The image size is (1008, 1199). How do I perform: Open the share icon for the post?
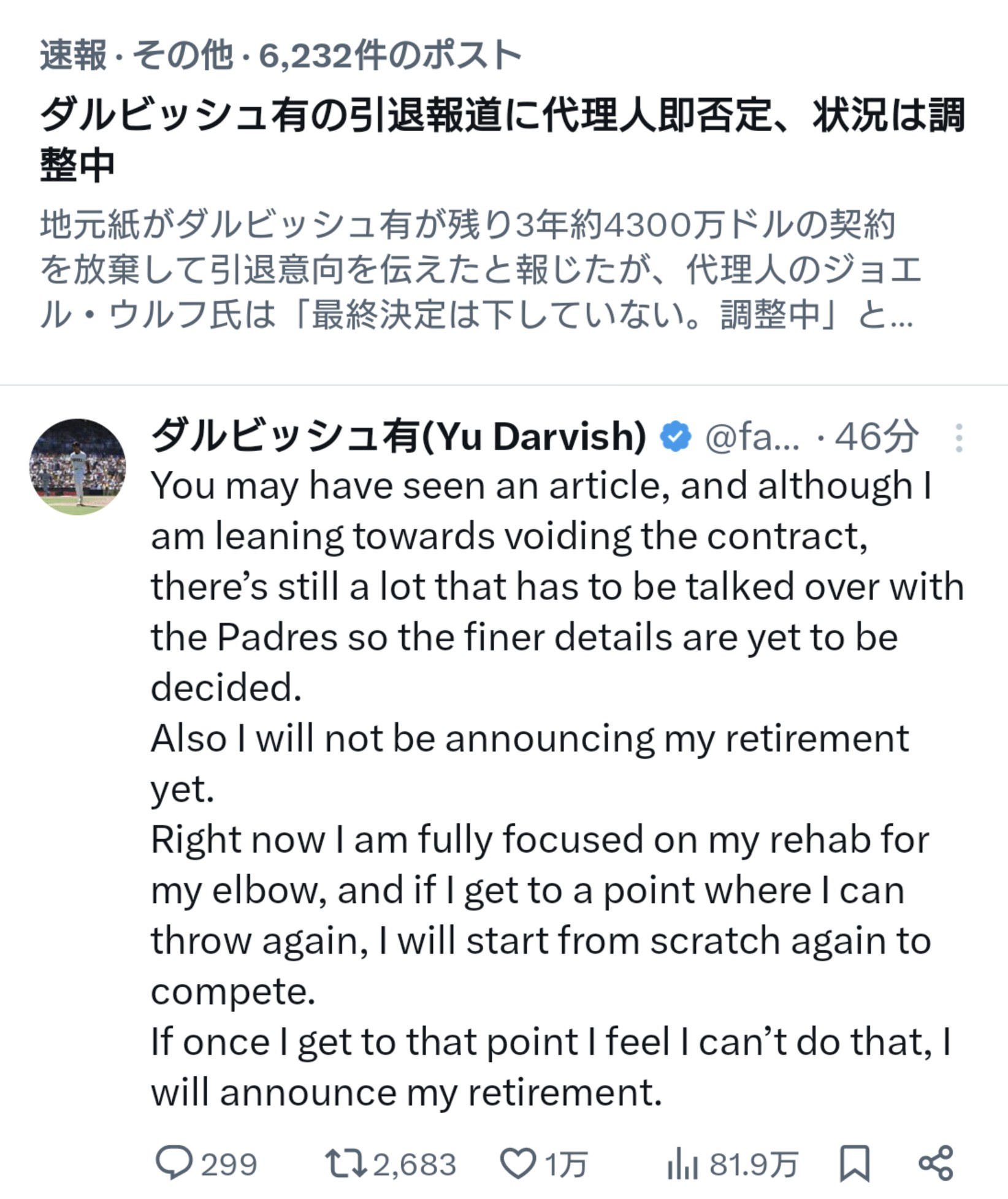pos(936,1163)
